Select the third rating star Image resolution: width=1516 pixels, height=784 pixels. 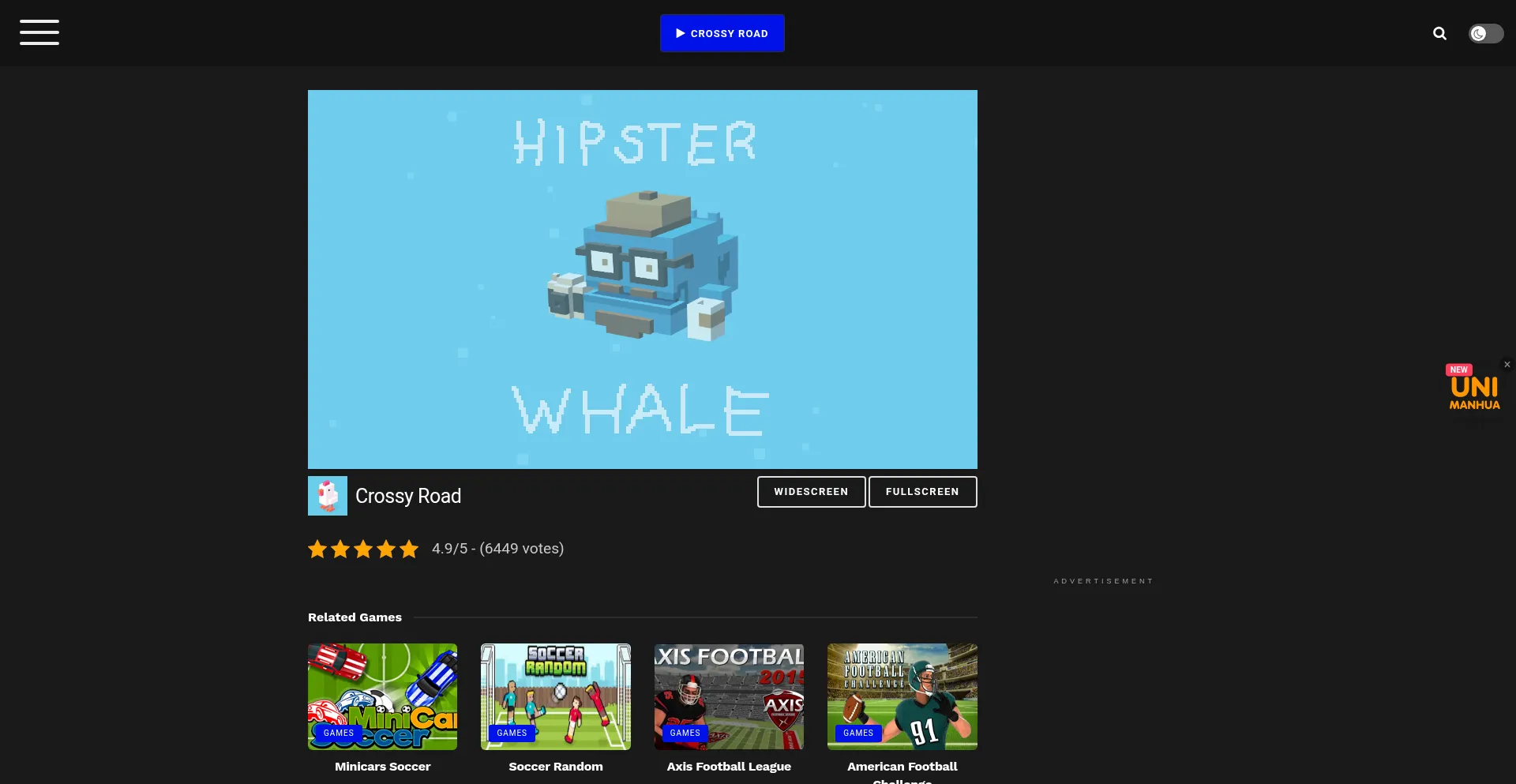tap(363, 549)
